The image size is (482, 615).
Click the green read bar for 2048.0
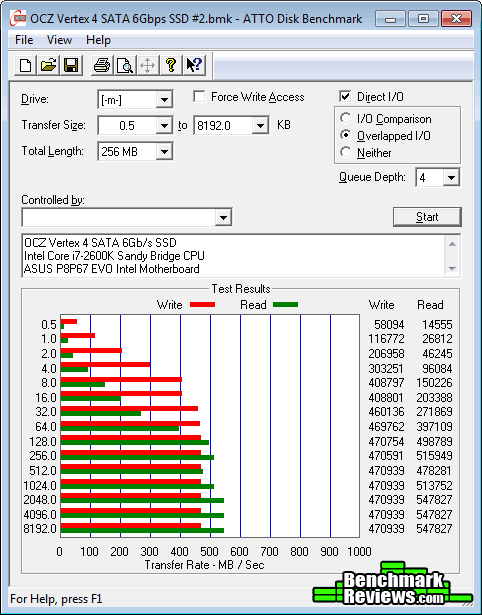tap(142, 500)
